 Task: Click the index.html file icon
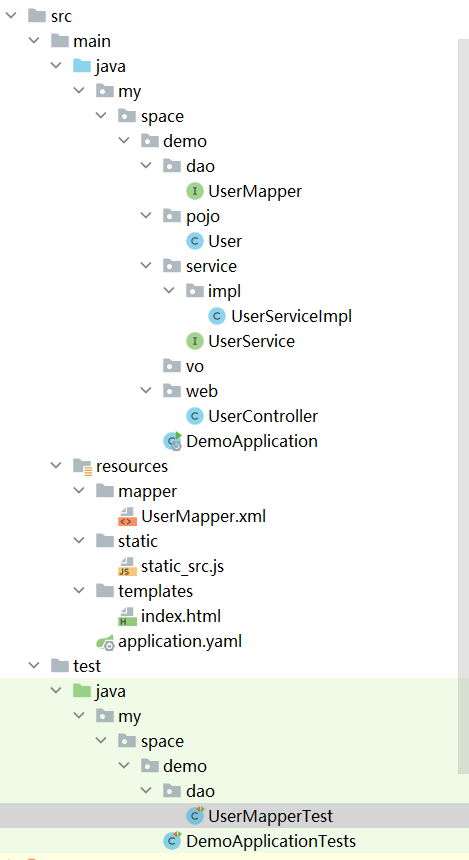click(x=127, y=616)
